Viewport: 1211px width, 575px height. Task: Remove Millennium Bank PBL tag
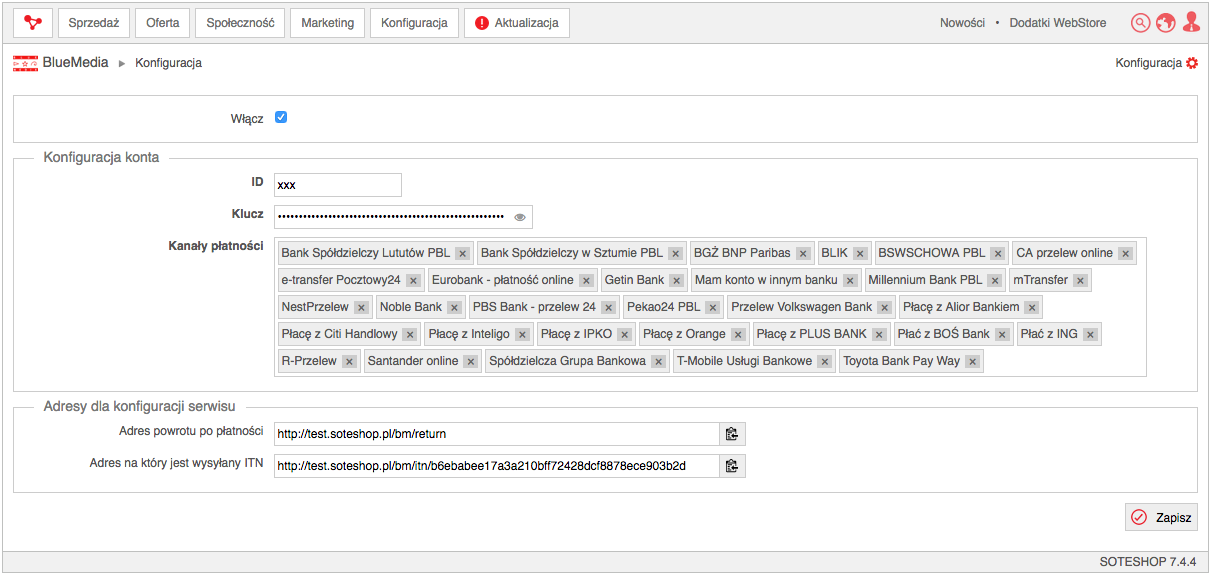[x=995, y=281]
